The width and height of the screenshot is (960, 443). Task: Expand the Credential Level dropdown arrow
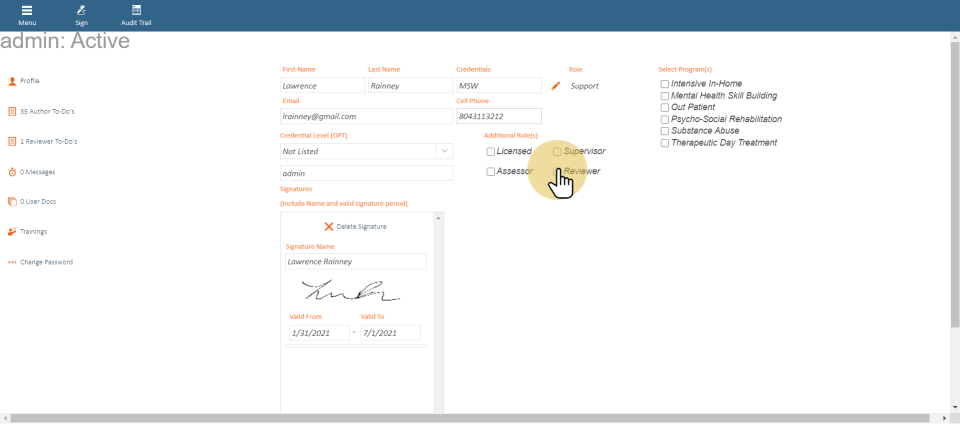(444, 151)
